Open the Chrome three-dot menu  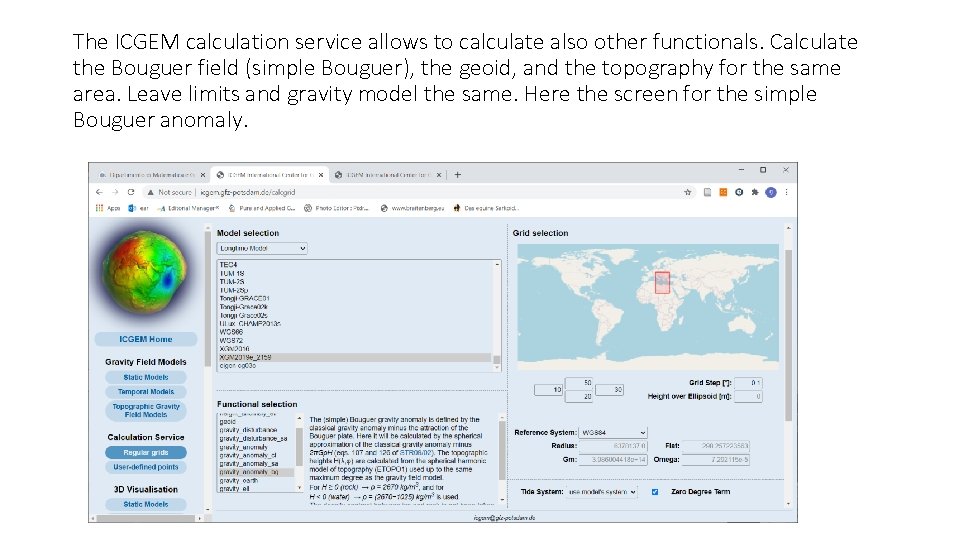[786, 192]
